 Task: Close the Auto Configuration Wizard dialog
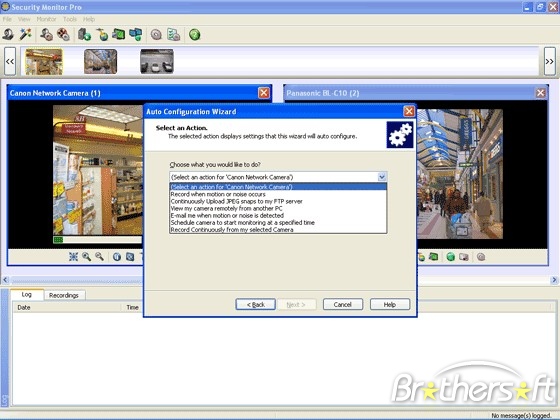click(409, 111)
